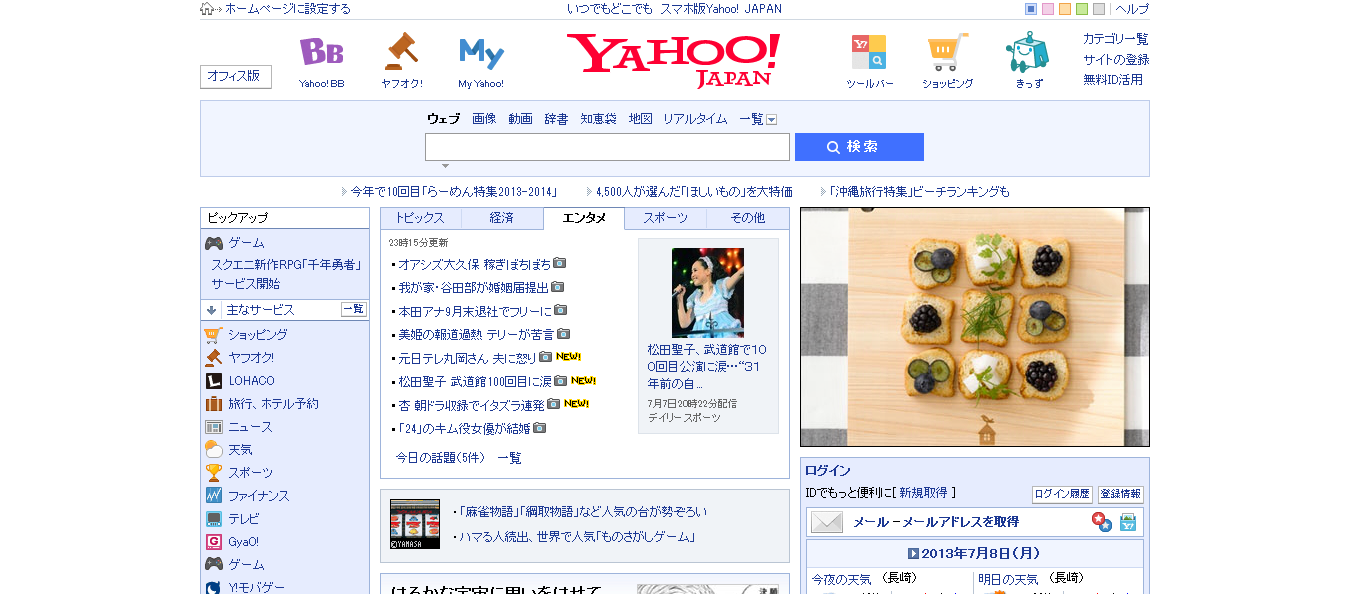Screen dimensions: 1349x594
Task: Open the 今夜の天気 link
Action: pos(841,579)
